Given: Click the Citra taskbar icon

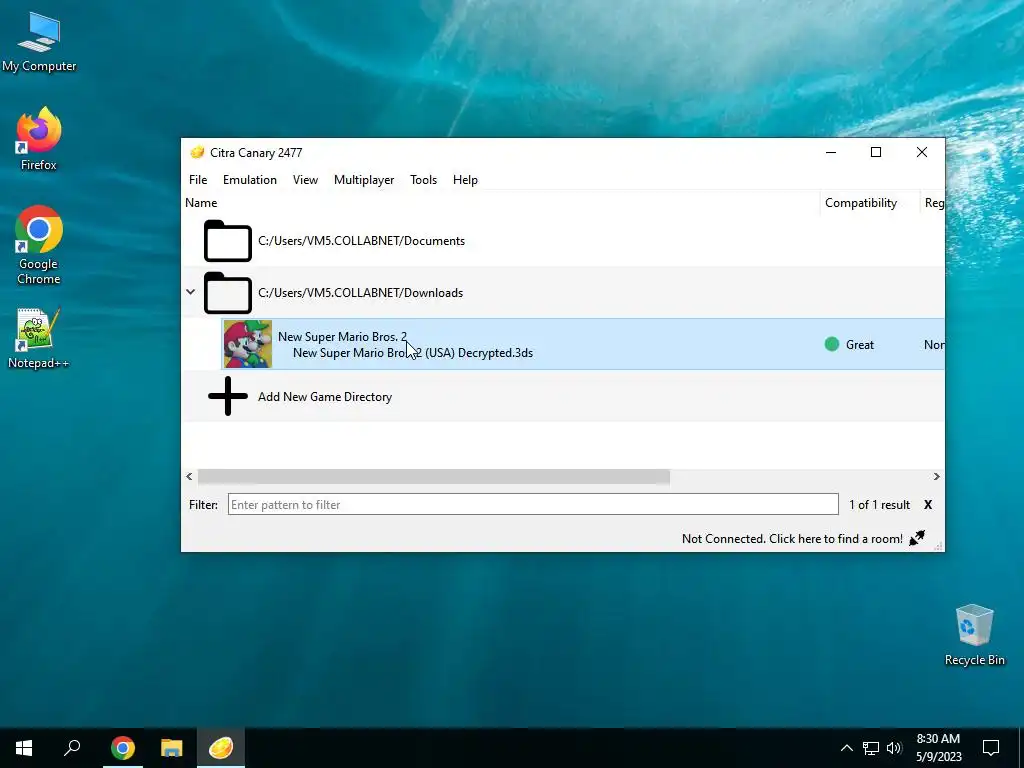Looking at the screenshot, I should coord(221,748).
